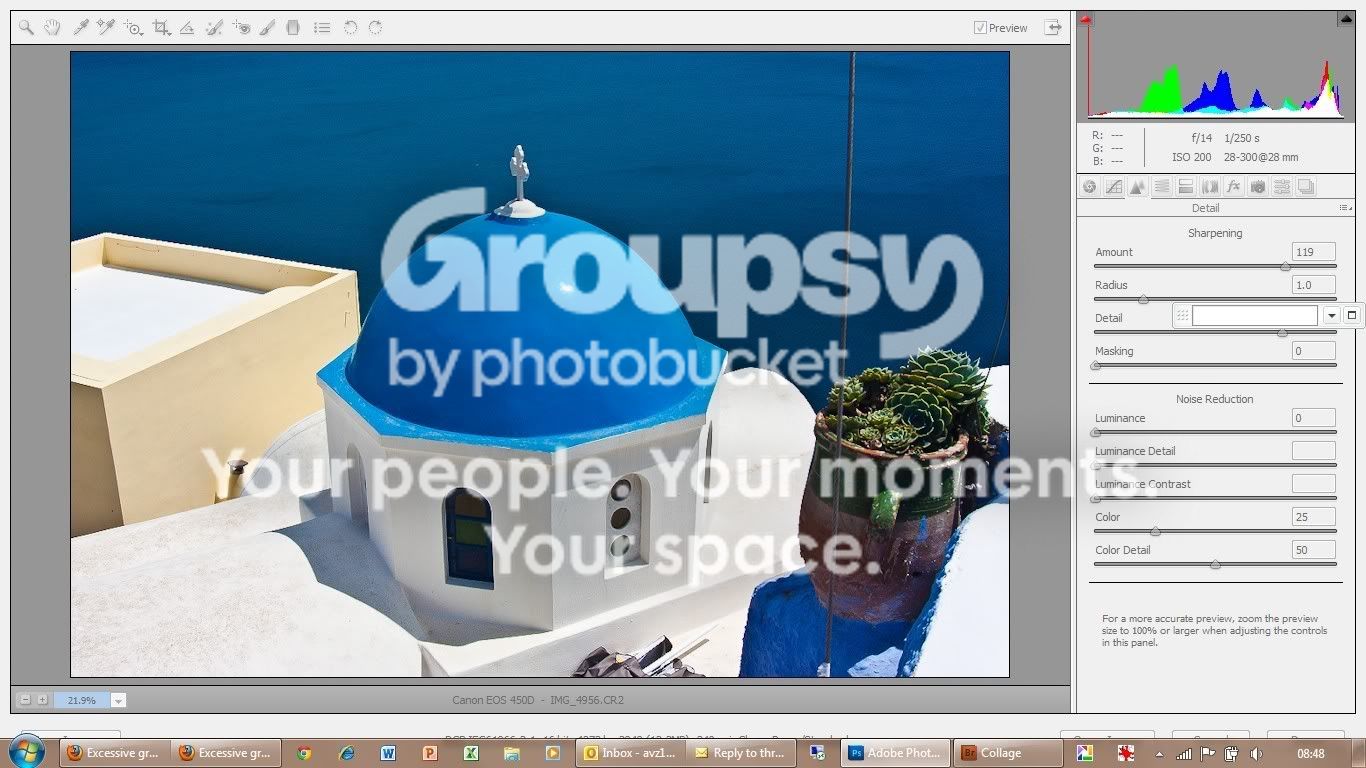Select the Spot Removal tool
This screenshot has width=1366, height=768.
tap(214, 28)
